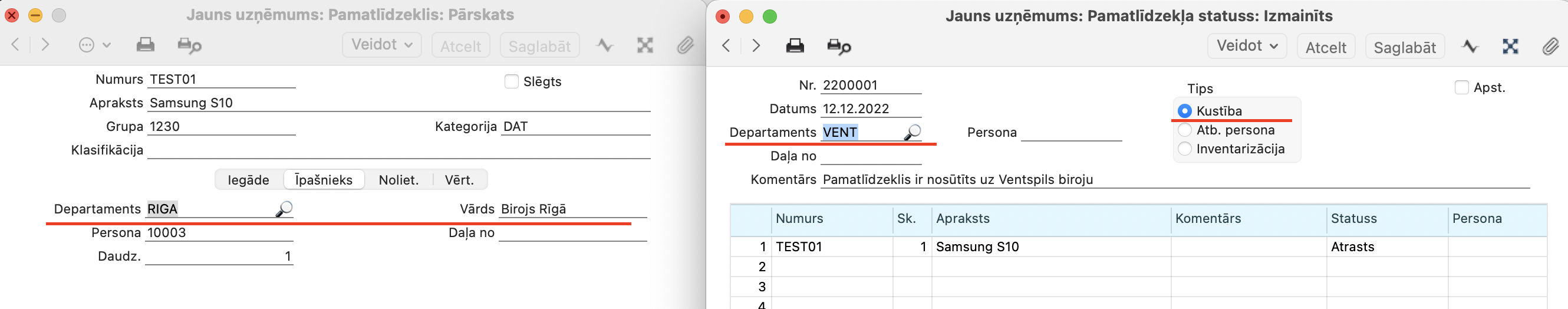Click Atcelt in the status window

1325,48
